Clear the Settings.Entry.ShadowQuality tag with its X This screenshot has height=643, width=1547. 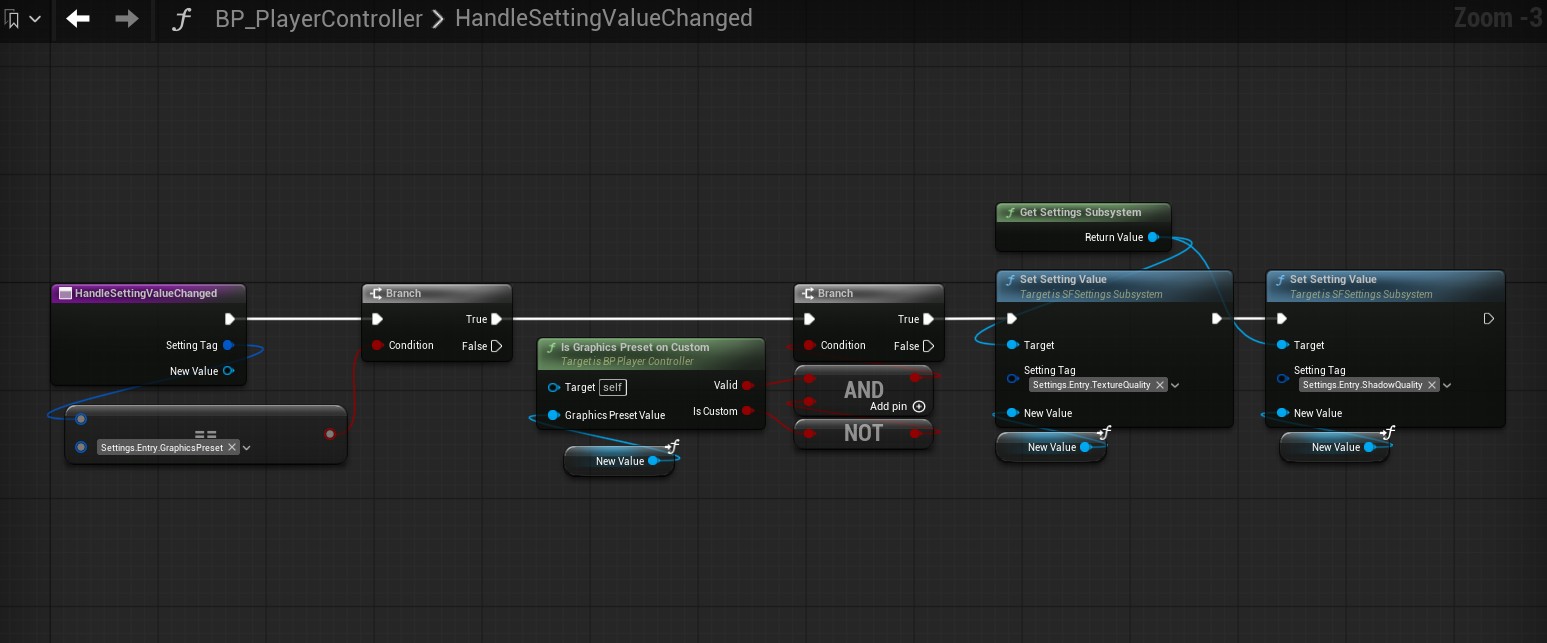[1432, 385]
